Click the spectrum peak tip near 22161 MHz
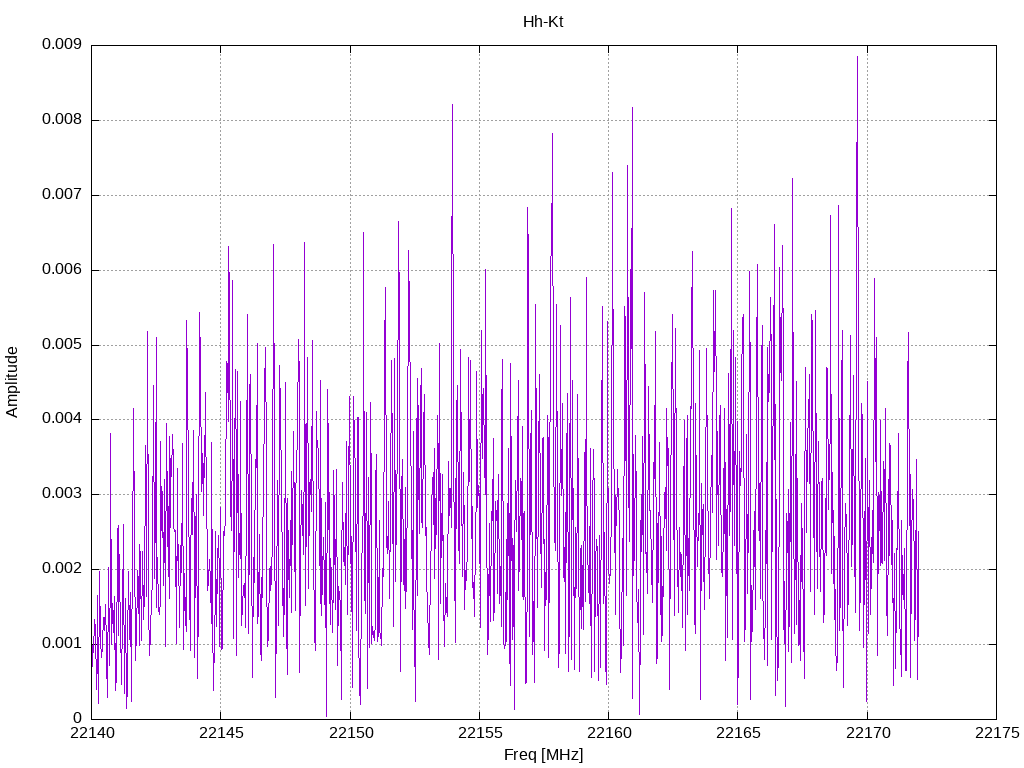Screen dimensions: 1024x768 [x=632, y=108]
